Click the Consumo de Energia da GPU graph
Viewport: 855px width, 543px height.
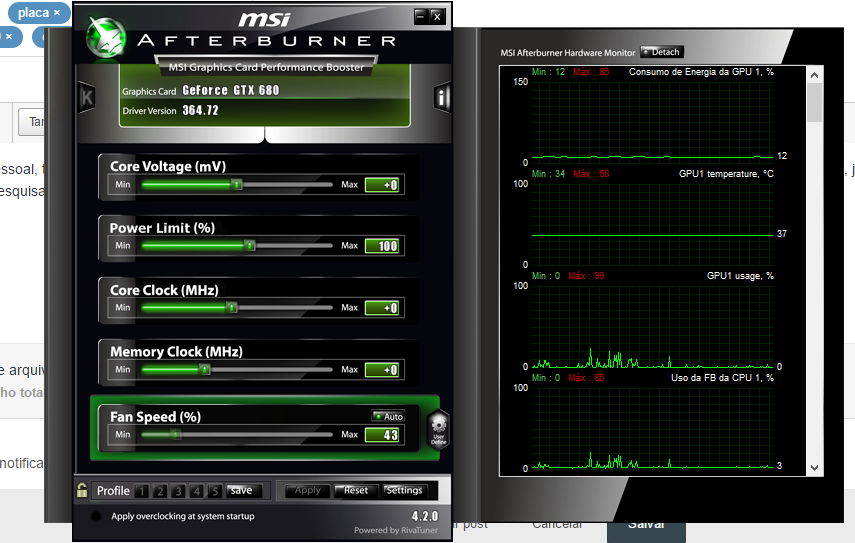coord(653,122)
